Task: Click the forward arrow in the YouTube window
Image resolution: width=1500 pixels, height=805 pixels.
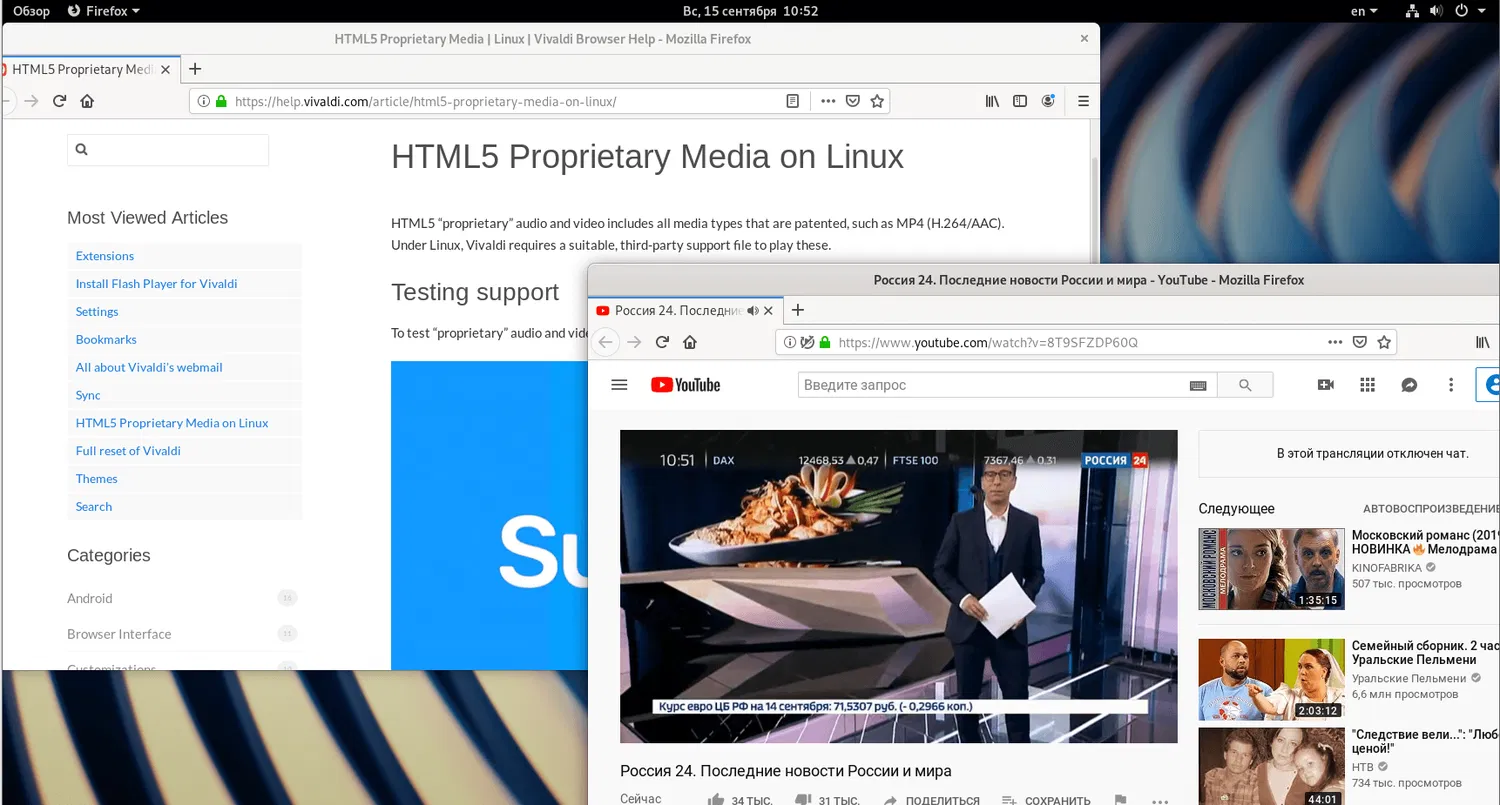Action: (x=634, y=342)
